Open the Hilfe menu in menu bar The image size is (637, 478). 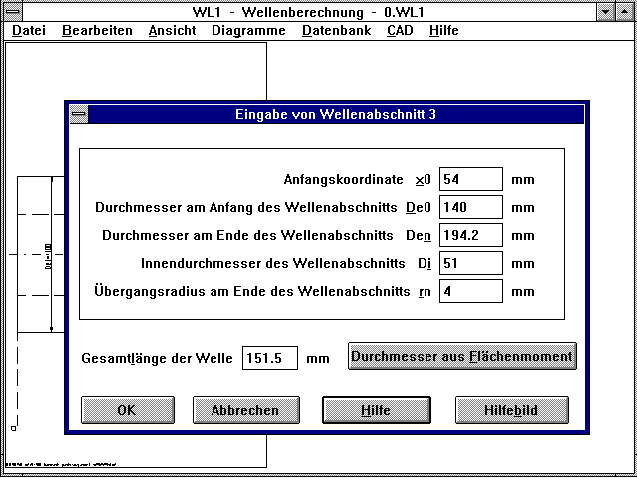click(443, 30)
